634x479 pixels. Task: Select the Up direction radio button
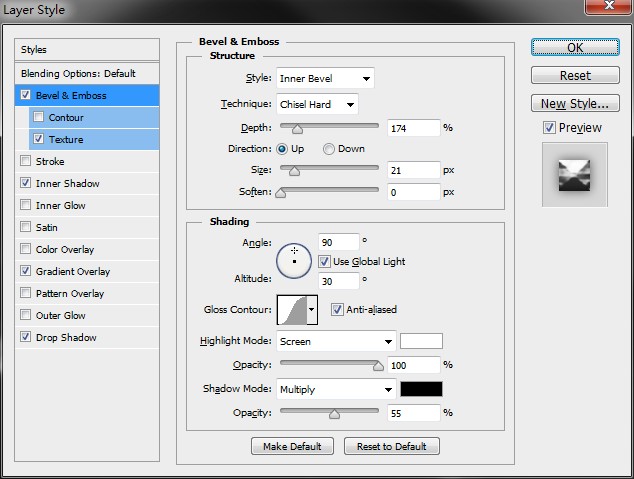[282, 149]
